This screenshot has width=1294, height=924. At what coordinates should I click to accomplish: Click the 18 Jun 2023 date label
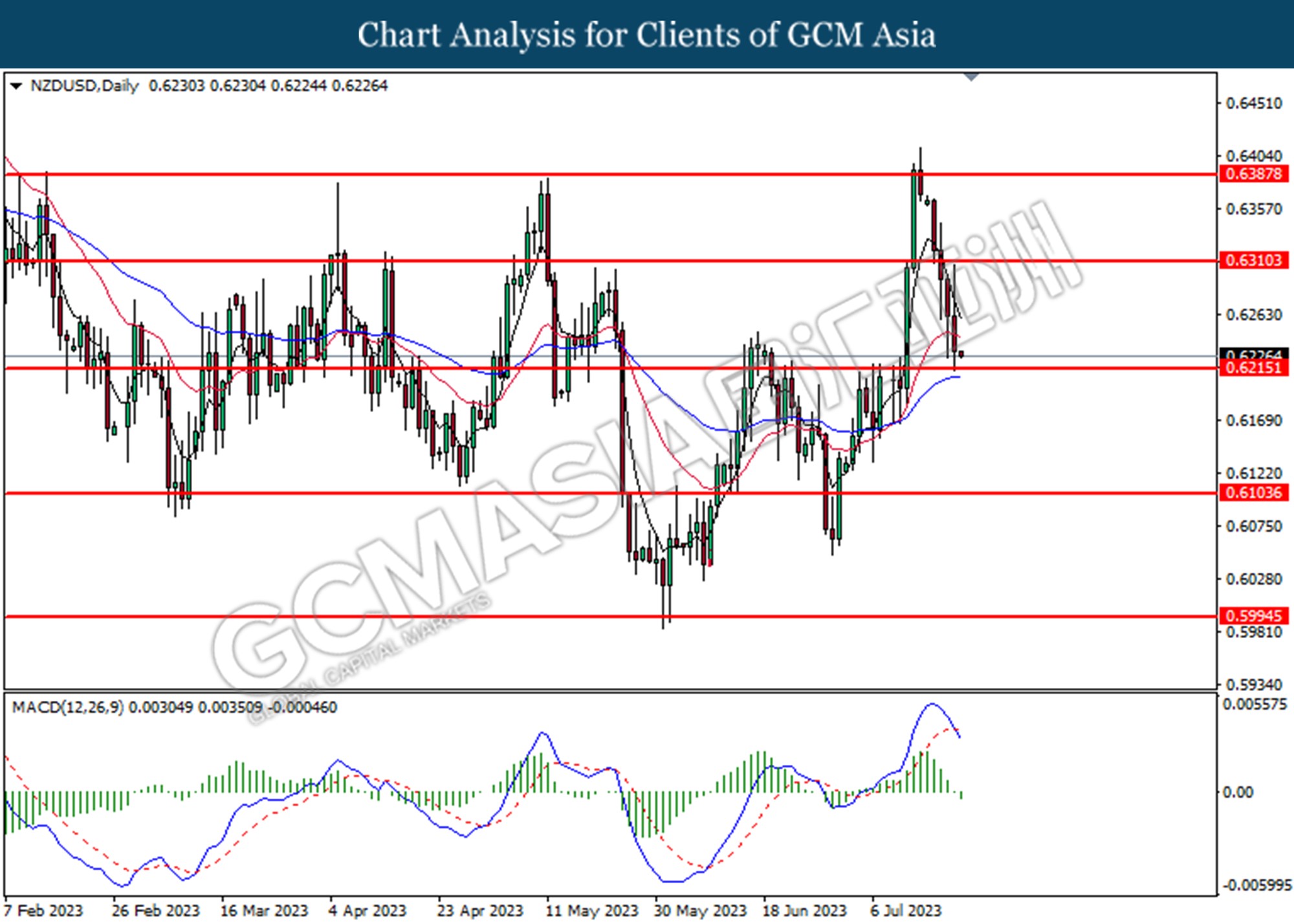point(805,910)
